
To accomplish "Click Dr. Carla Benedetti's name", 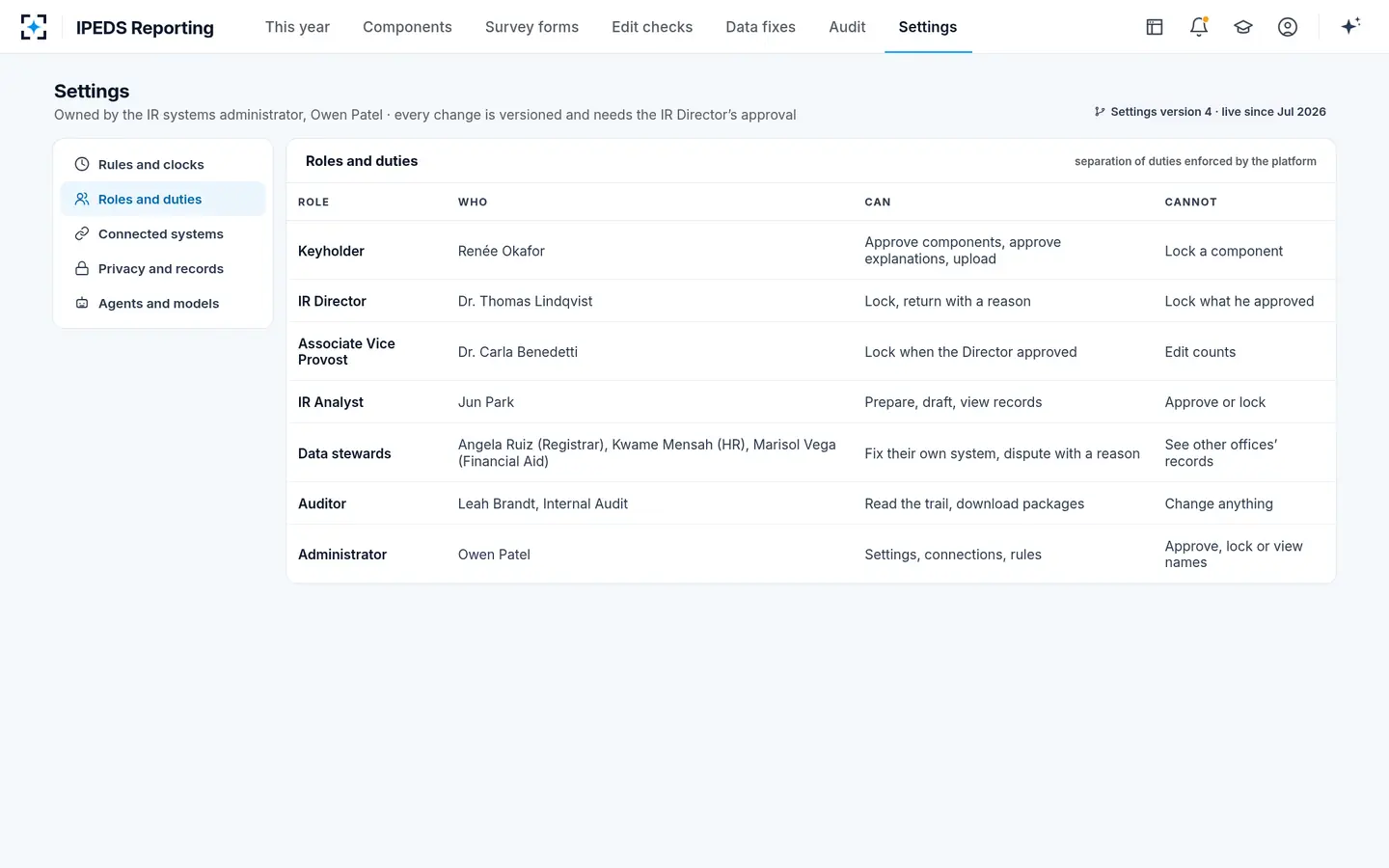I will (x=518, y=352).
